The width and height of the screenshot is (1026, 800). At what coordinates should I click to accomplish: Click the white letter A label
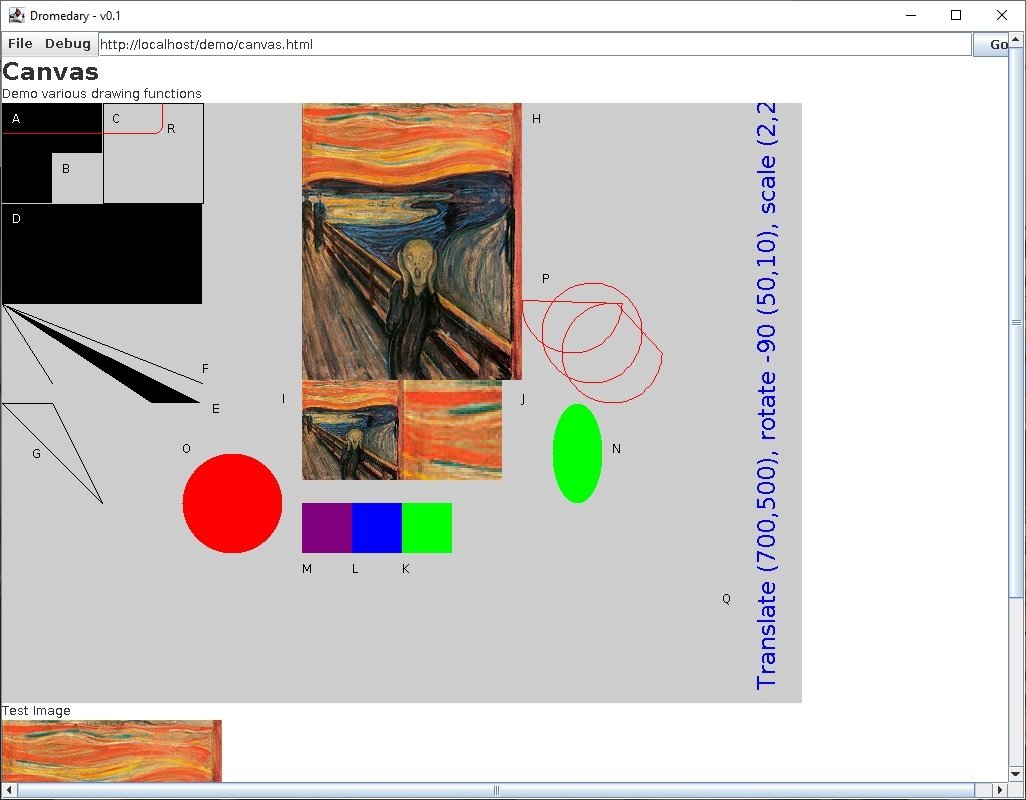coord(16,119)
